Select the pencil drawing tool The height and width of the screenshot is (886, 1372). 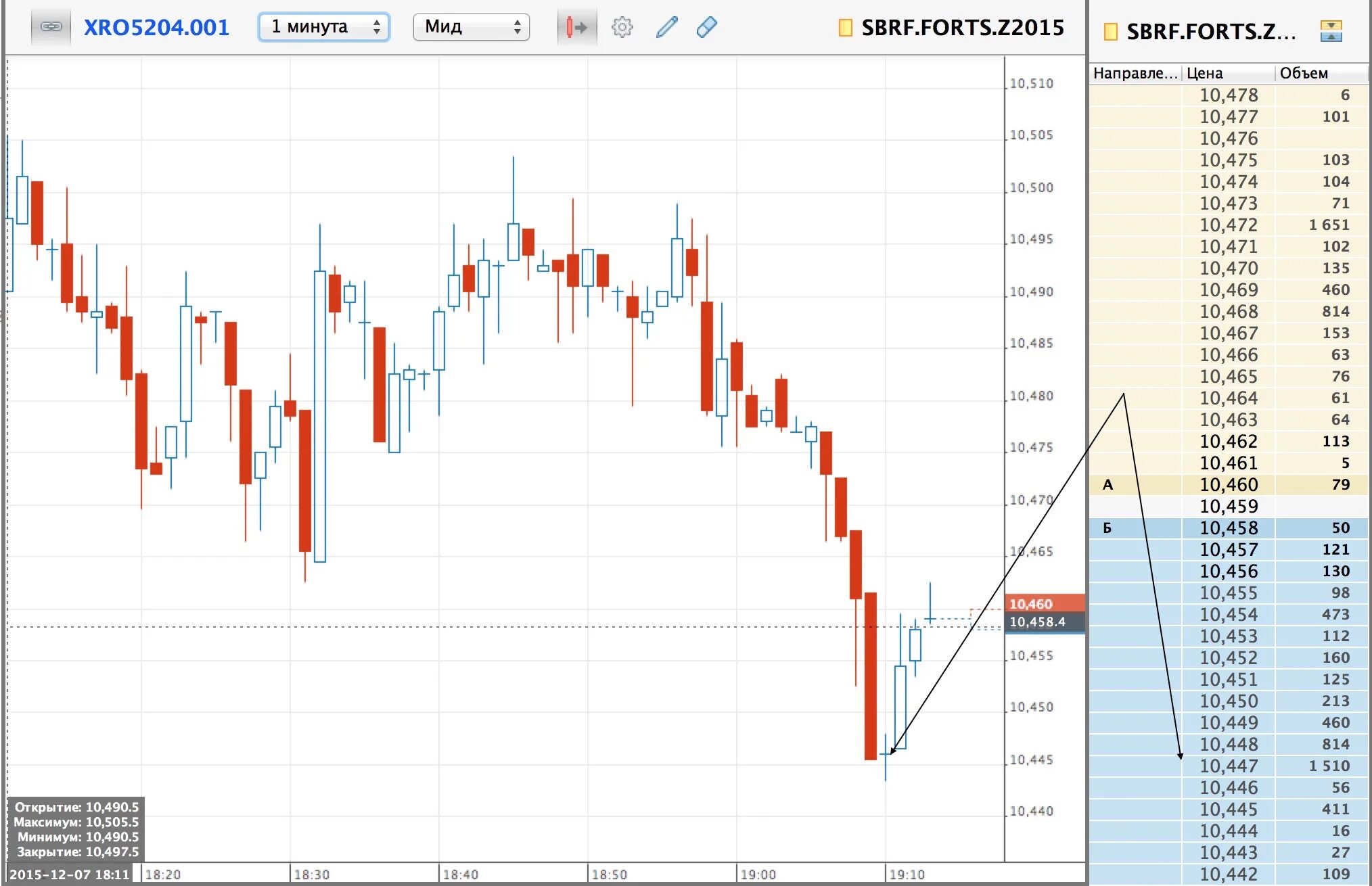point(666,27)
